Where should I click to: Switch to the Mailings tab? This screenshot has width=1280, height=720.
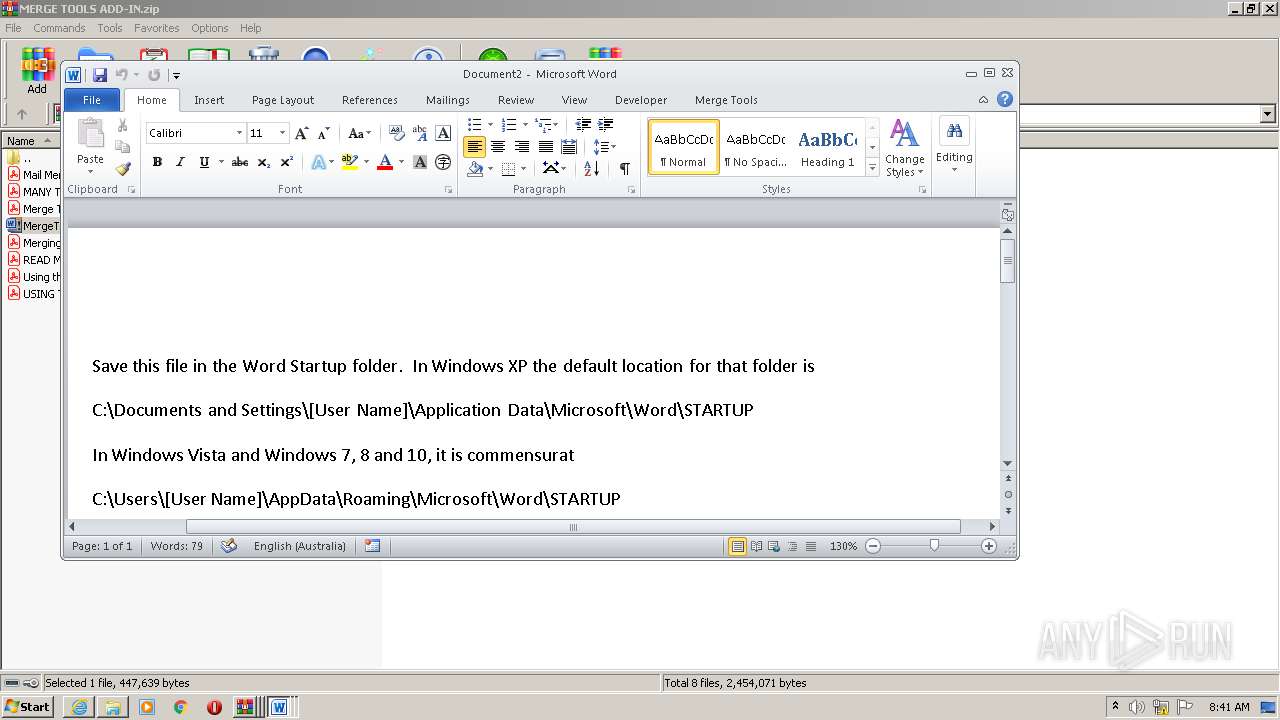(447, 100)
